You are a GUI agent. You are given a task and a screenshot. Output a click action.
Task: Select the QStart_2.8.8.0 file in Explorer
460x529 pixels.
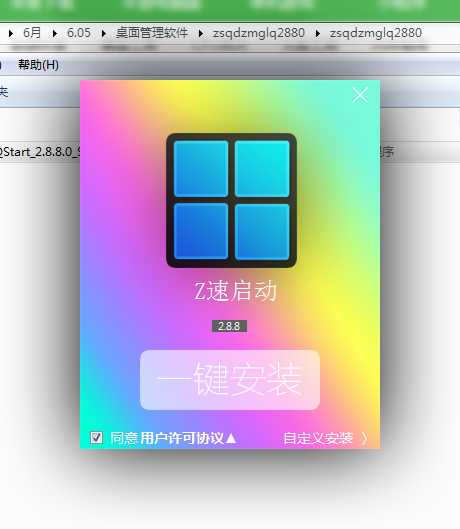(40, 152)
